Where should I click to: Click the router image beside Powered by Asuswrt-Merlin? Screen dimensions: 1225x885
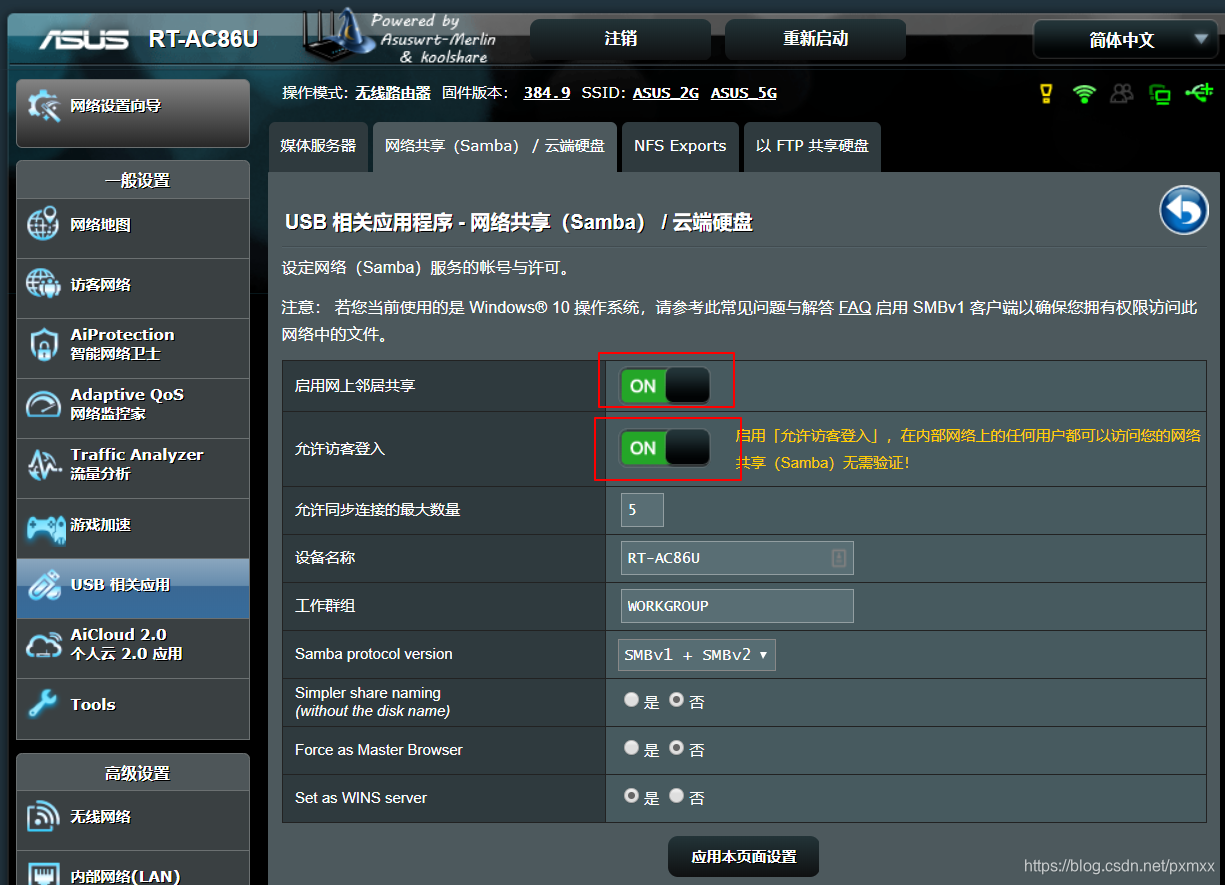click(339, 36)
